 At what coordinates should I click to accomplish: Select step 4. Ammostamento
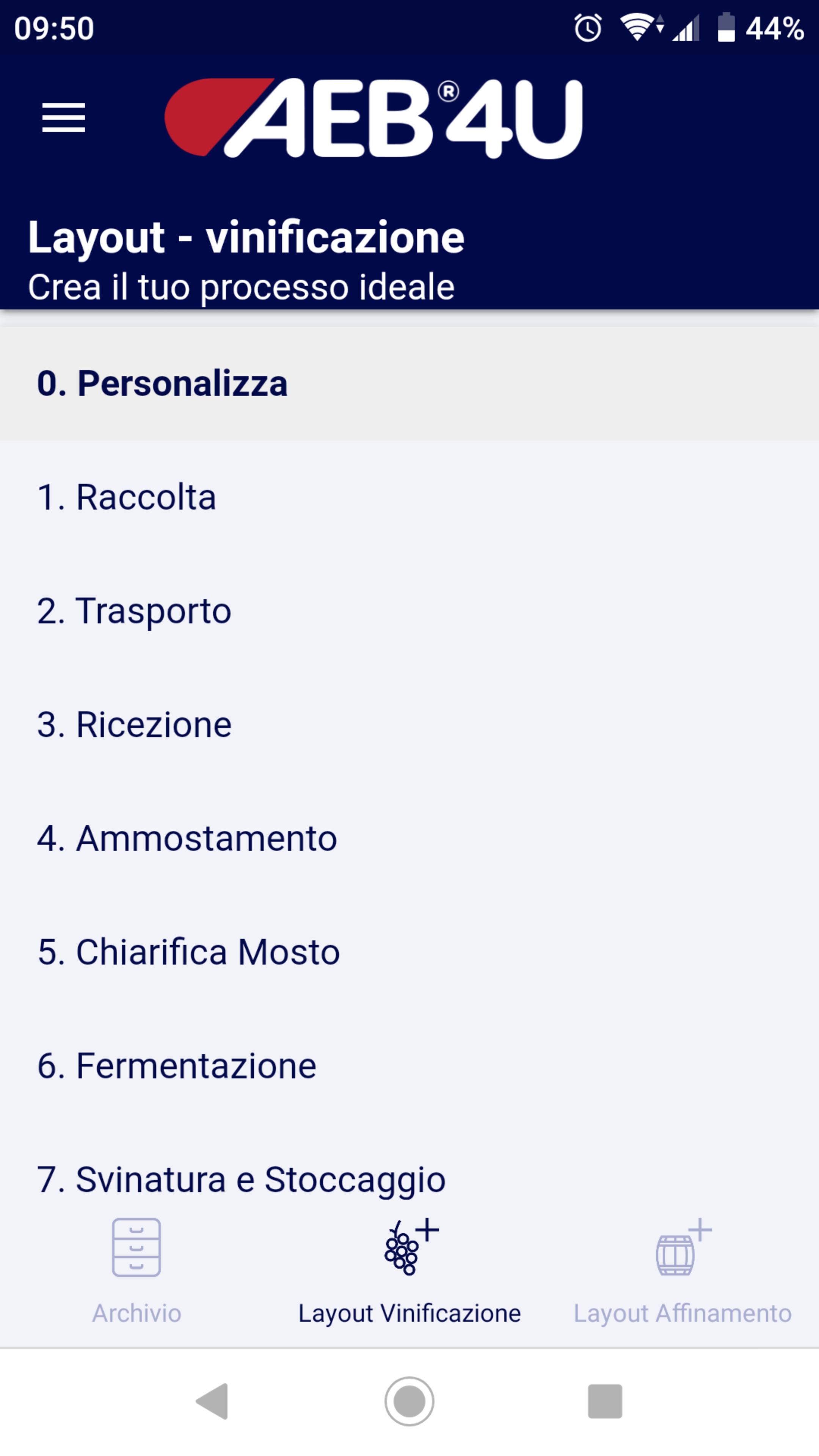409,838
